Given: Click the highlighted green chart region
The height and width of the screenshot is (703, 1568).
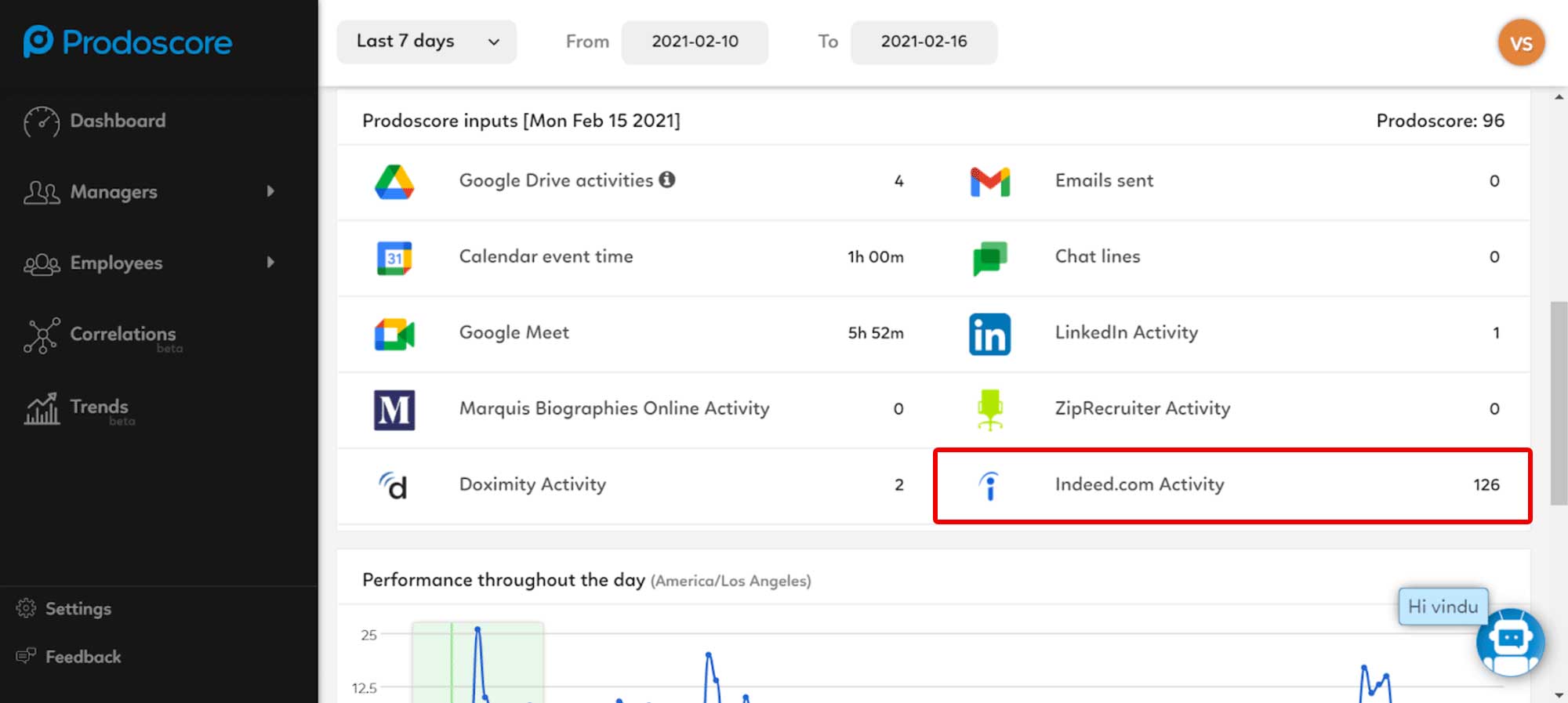Looking at the screenshot, I should 477,662.
